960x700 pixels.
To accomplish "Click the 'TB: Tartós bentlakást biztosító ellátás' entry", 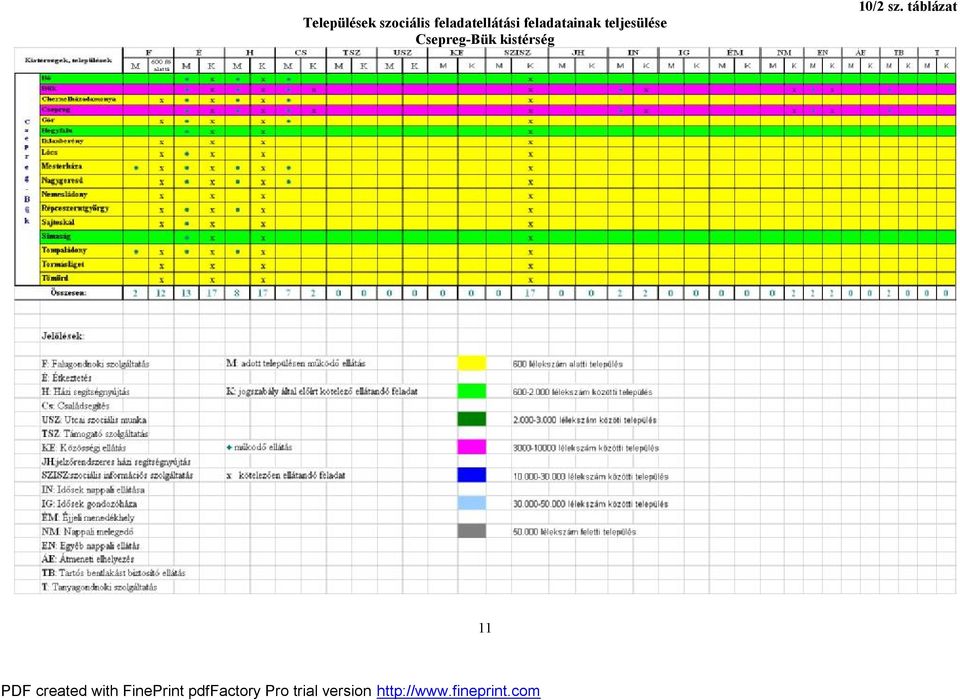I will pos(113,573).
